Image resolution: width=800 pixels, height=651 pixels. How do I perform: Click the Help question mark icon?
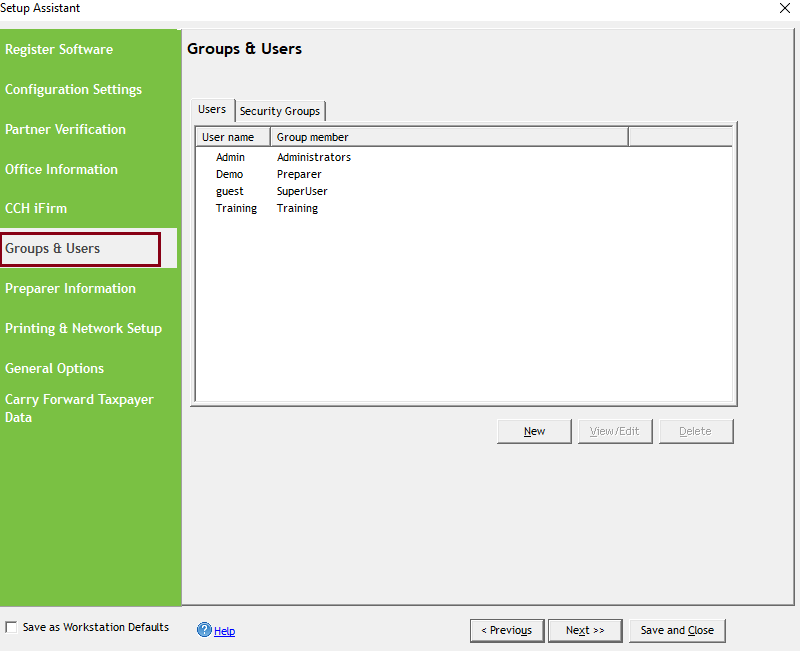click(205, 630)
